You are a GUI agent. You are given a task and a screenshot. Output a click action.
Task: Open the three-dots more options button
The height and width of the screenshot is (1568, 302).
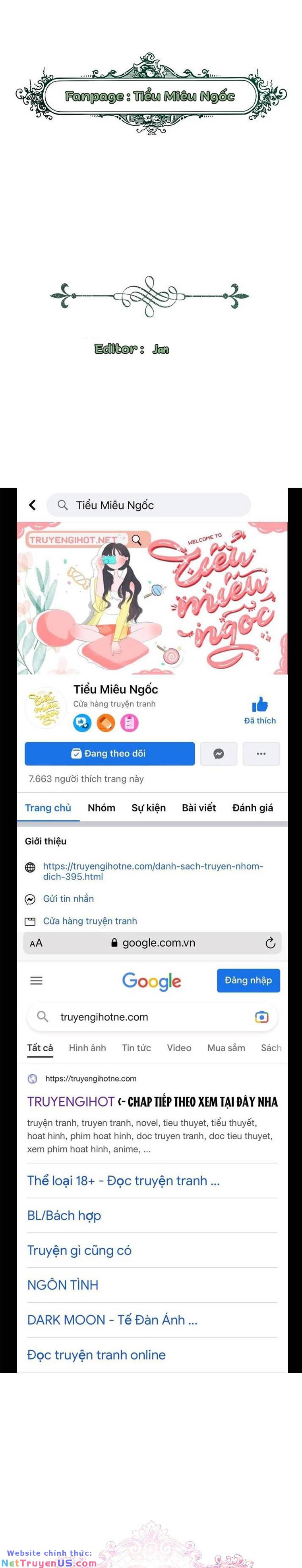click(x=261, y=753)
